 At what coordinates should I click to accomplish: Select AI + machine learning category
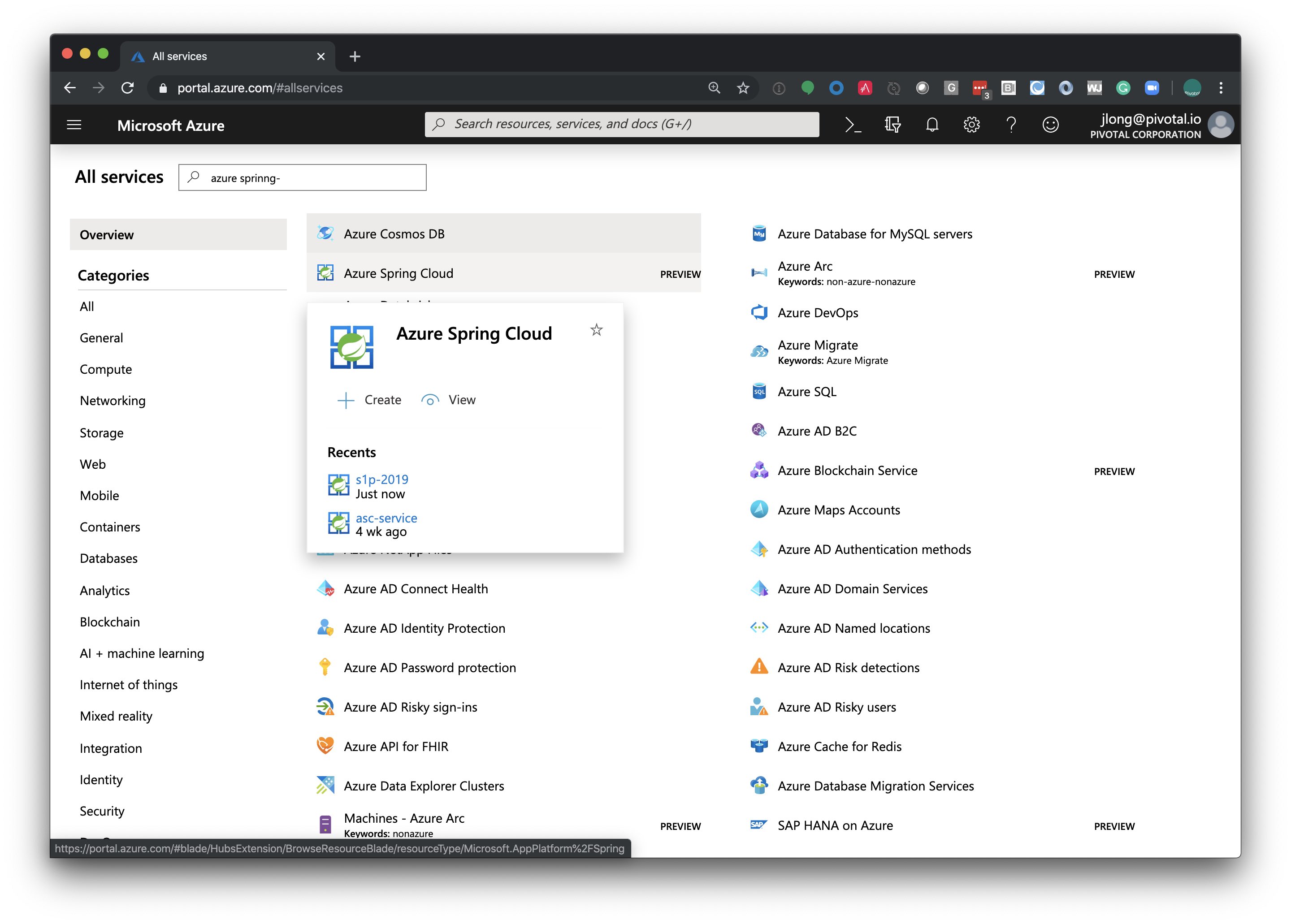coord(142,653)
